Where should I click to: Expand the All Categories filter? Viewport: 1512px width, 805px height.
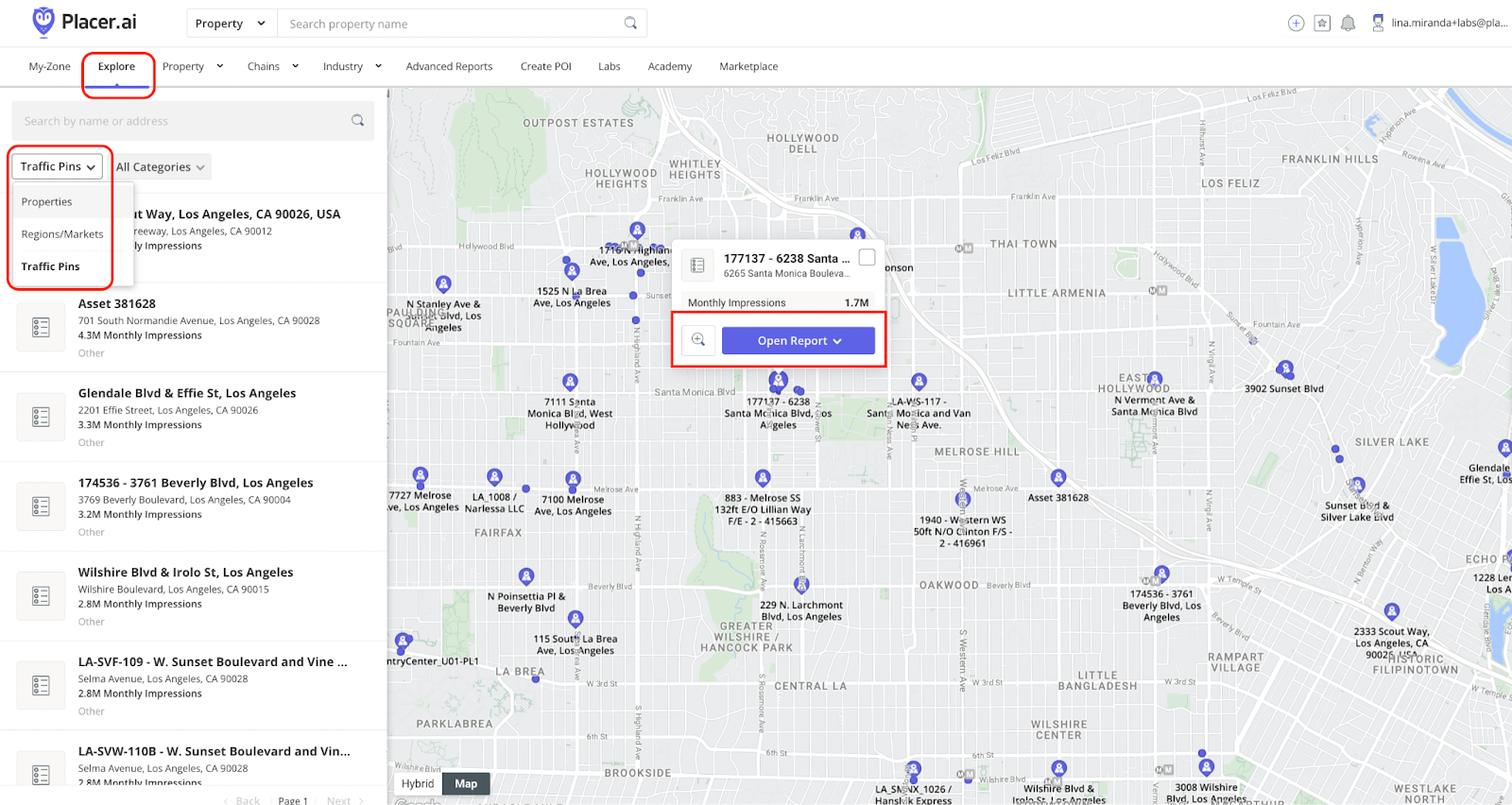pos(161,167)
